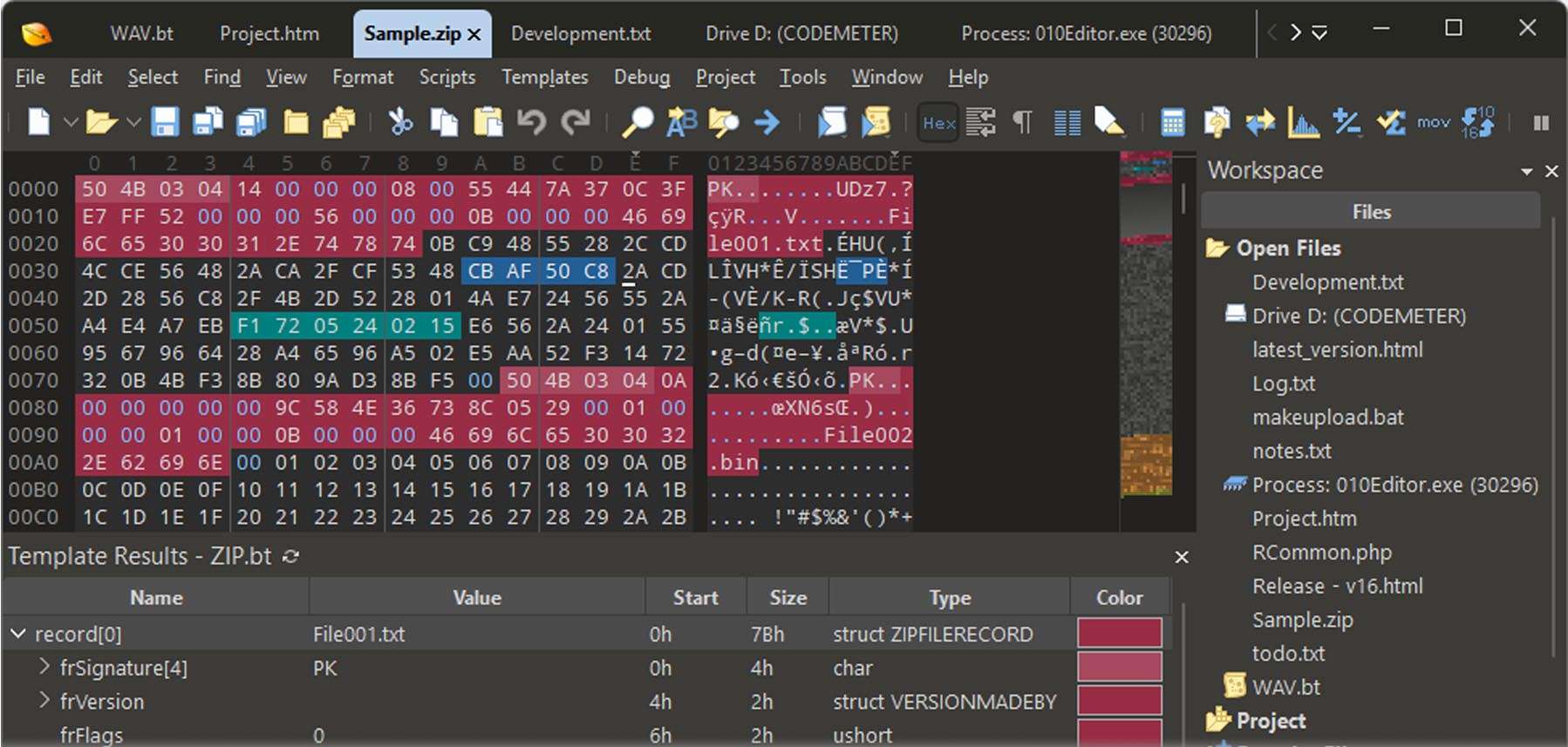The width and height of the screenshot is (1568, 747).
Task: Expand the frSignature[4] row
Action: pos(44,668)
